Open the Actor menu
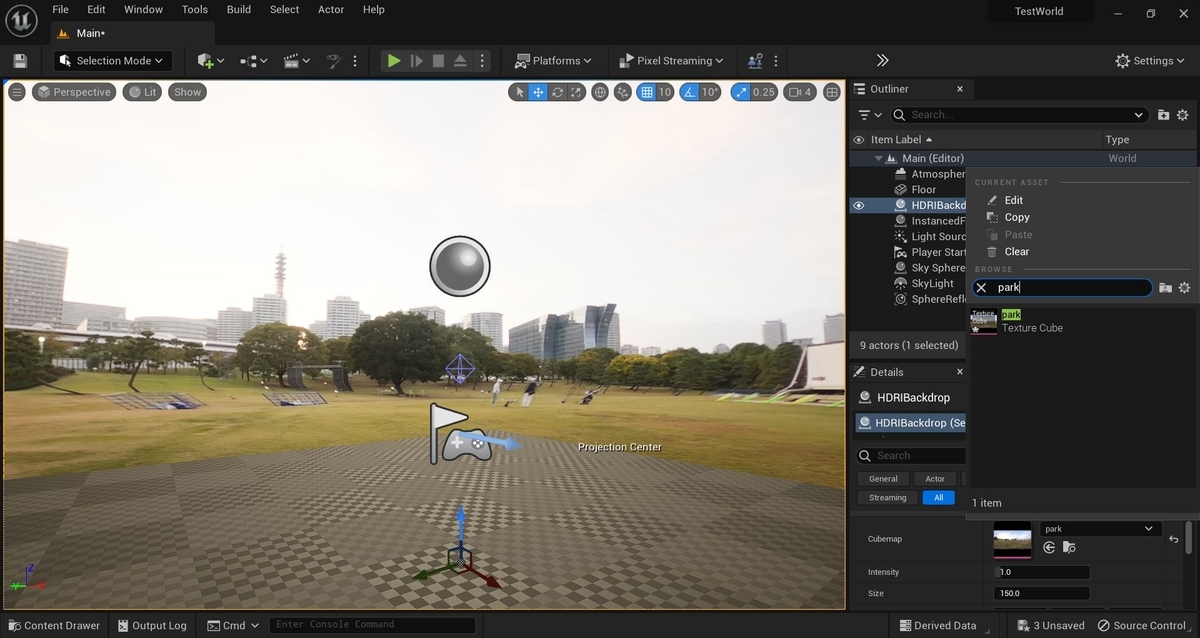 331,10
